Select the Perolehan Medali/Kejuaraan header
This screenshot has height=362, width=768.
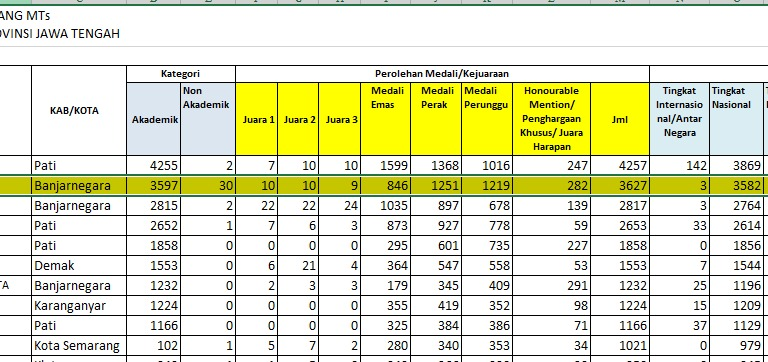[x=442, y=74]
